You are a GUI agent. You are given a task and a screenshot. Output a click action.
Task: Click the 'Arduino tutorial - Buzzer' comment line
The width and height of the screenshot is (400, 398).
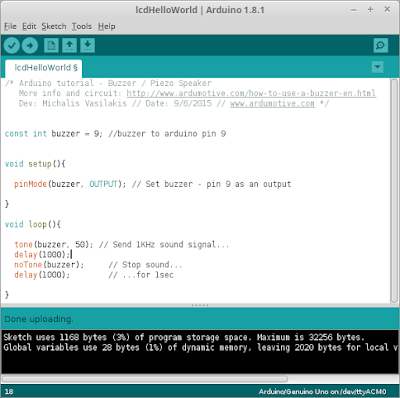pos(108,83)
